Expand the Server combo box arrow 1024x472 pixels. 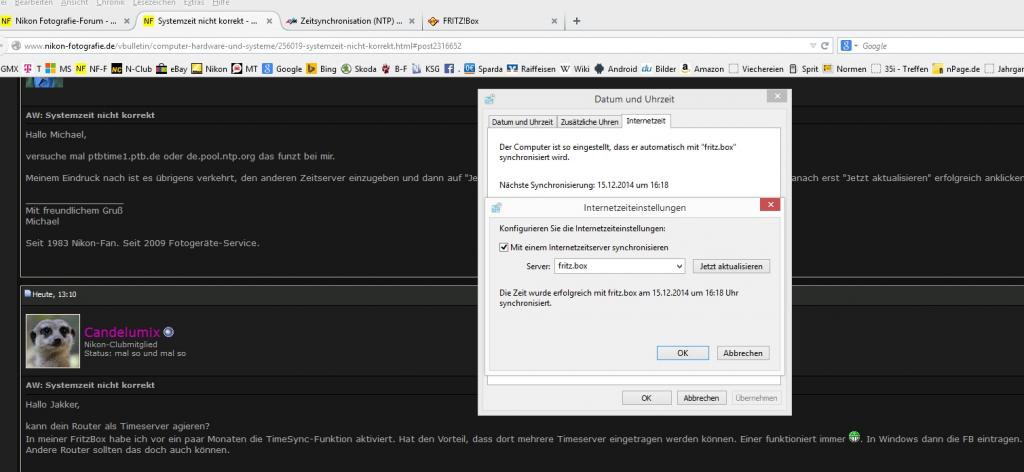coord(680,266)
